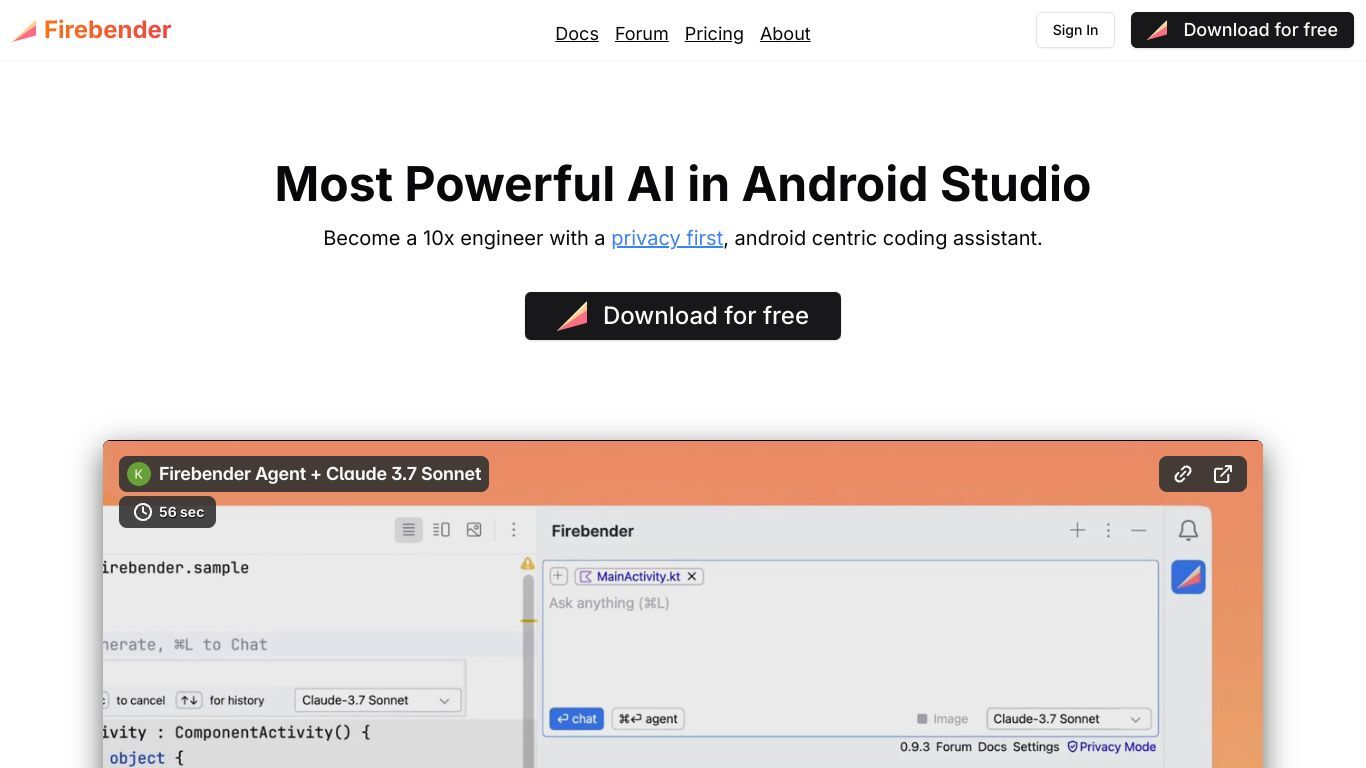Click the yellow warning triangle in the editor
The height and width of the screenshot is (768, 1366).
point(528,564)
